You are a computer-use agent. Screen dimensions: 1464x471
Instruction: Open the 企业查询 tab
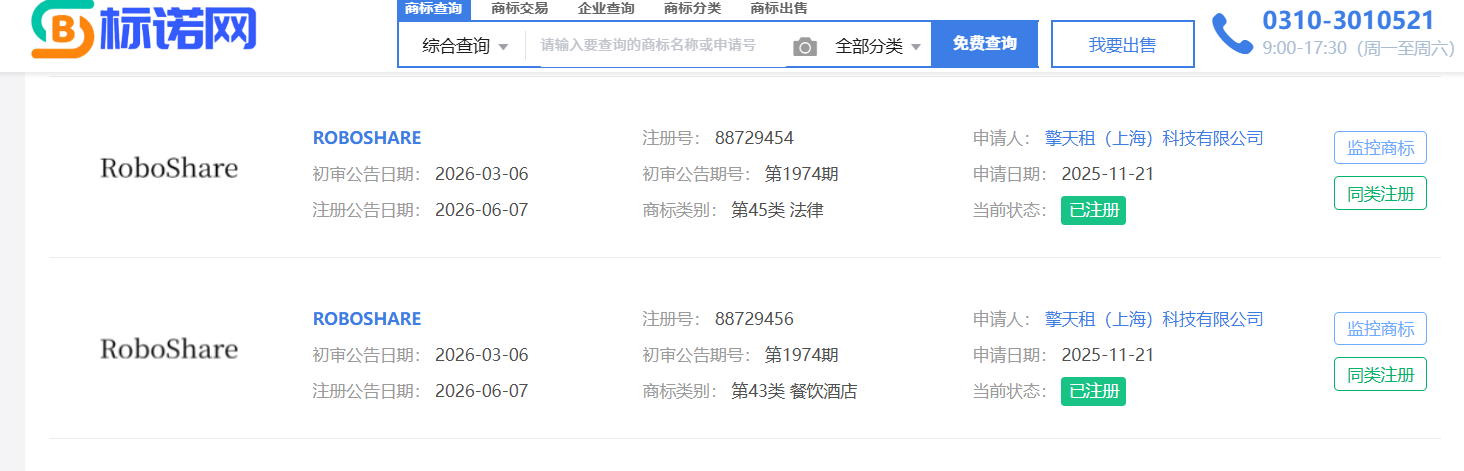pos(606,9)
